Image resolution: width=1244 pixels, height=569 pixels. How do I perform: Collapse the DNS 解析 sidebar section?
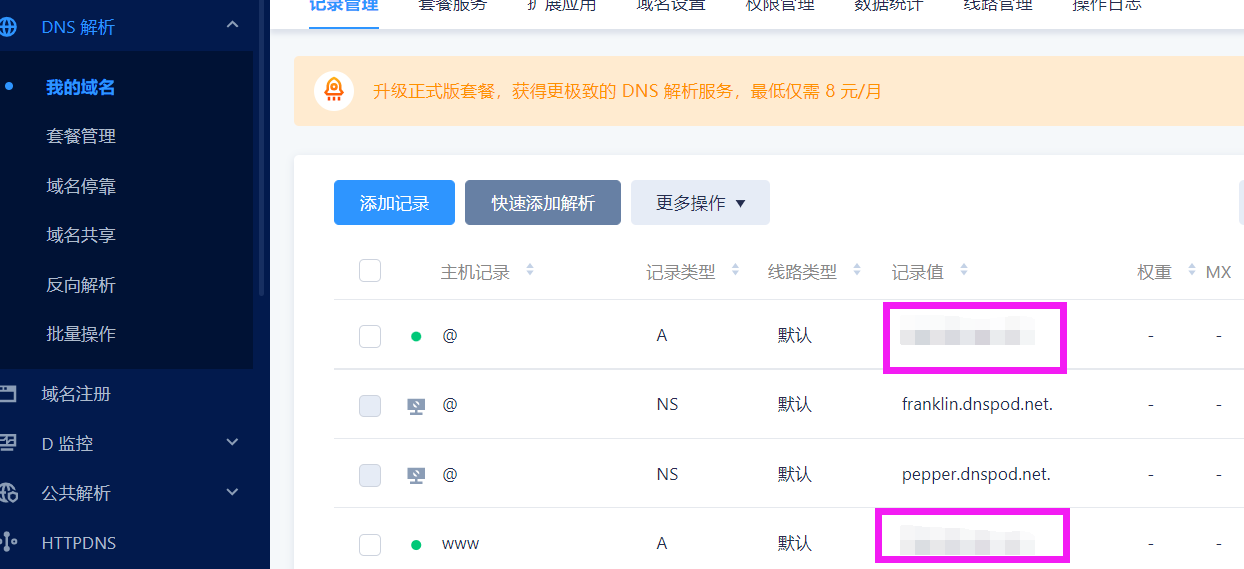point(232,25)
